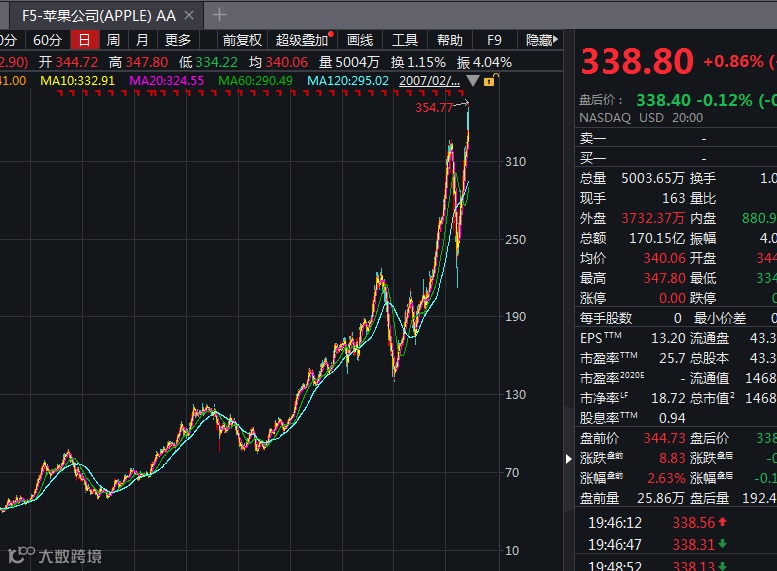The height and width of the screenshot is (571, 777).
Task: Click the 310 price axis label
Action: [x=515, y=162]
